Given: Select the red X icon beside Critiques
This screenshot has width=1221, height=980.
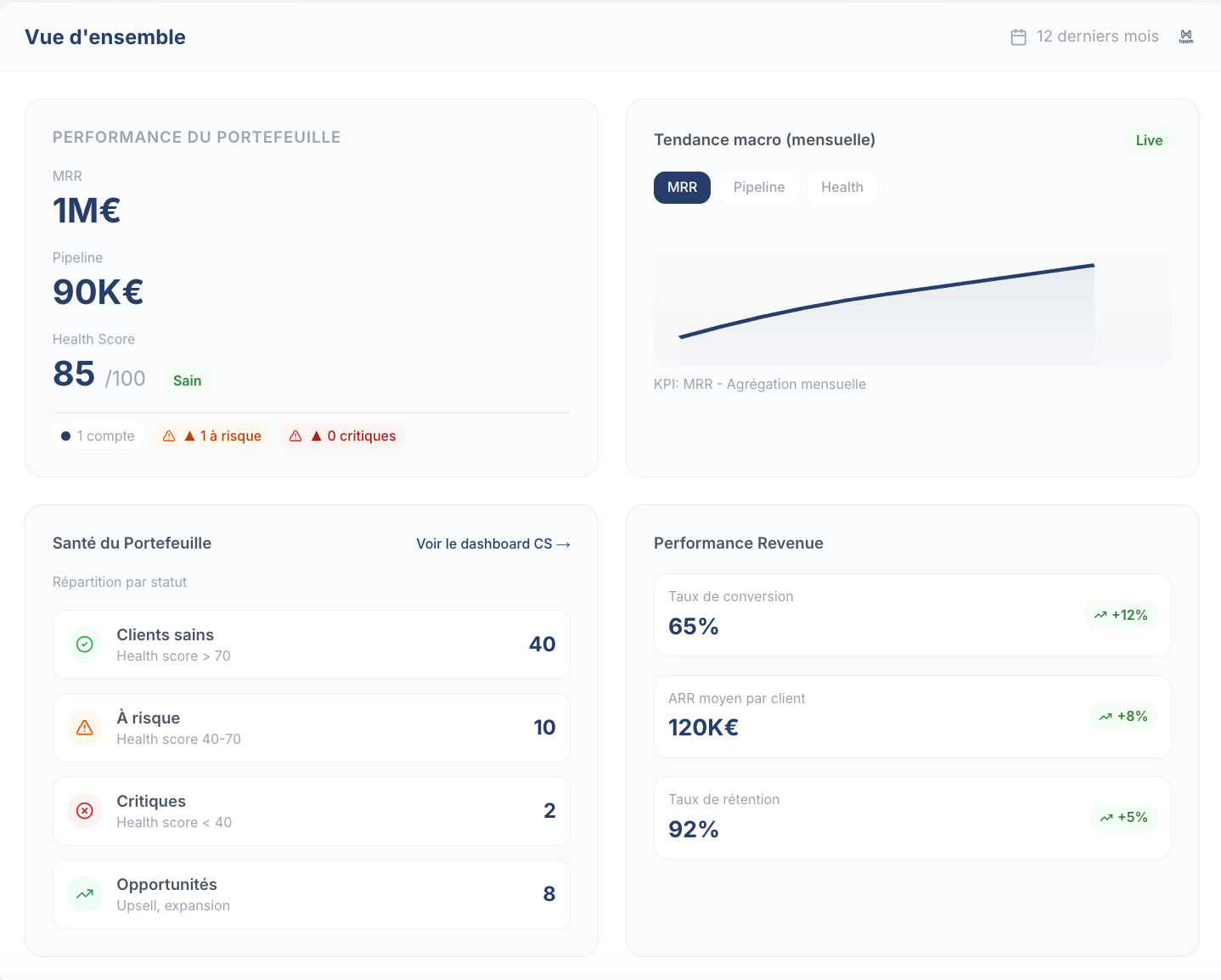Looking at the screenshot, I should pos(84,810).
